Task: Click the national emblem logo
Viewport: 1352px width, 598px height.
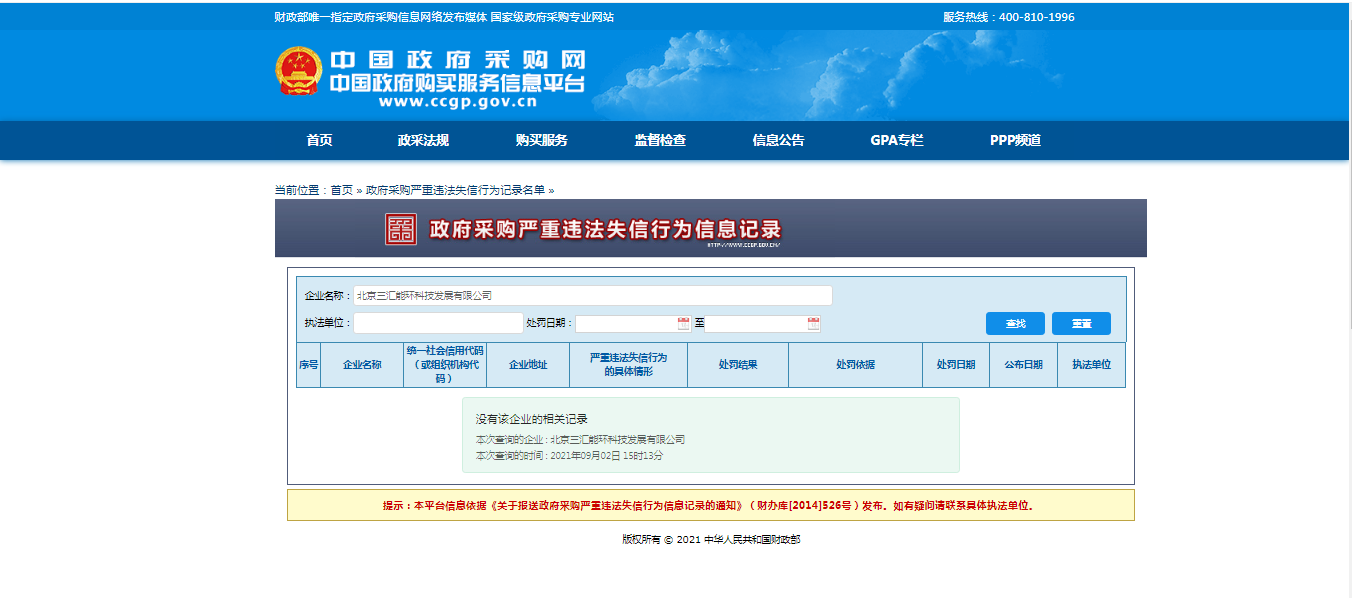Action: [299, 71]
